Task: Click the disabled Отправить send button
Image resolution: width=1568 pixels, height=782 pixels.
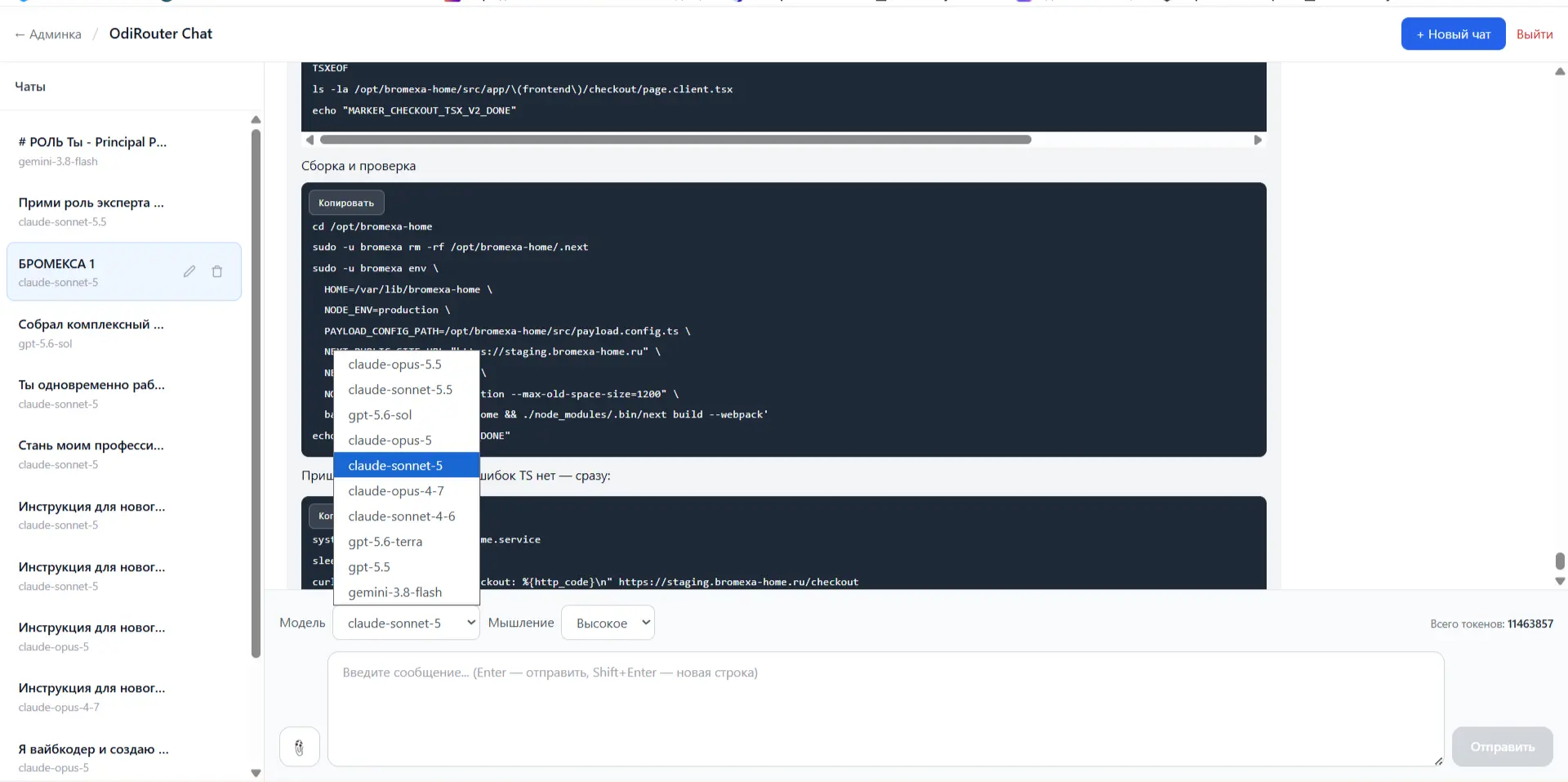Action: (x=1502, y=747)
